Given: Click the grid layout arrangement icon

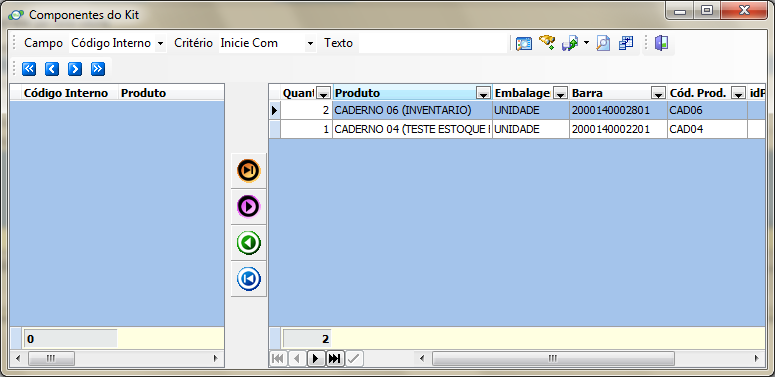Looking at the screenshot, I should point(626,43).
